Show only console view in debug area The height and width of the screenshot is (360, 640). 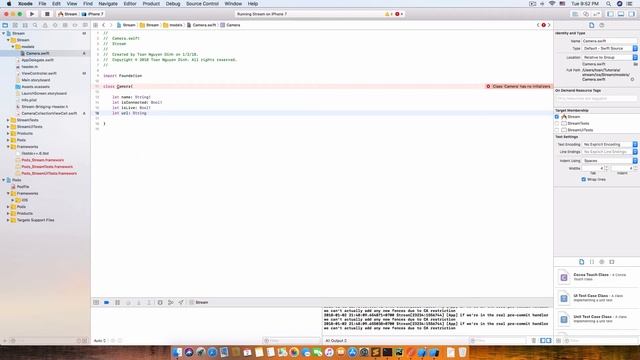pyautogui.click(x=548, y=340)
